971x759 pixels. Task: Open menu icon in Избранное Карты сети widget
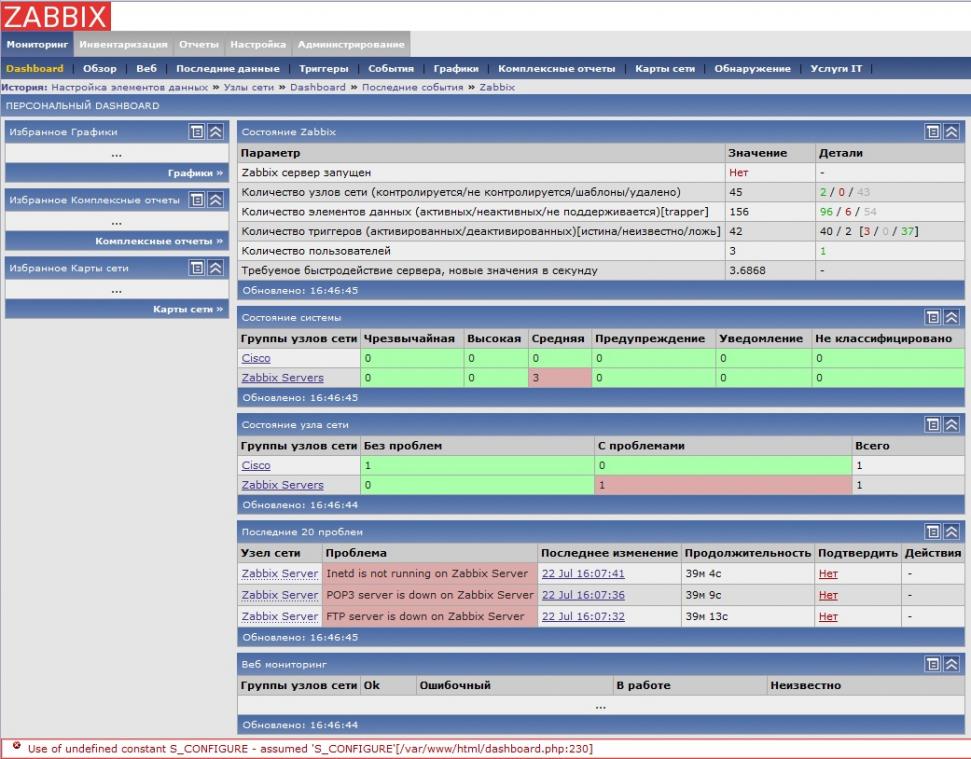pos(197,267)
